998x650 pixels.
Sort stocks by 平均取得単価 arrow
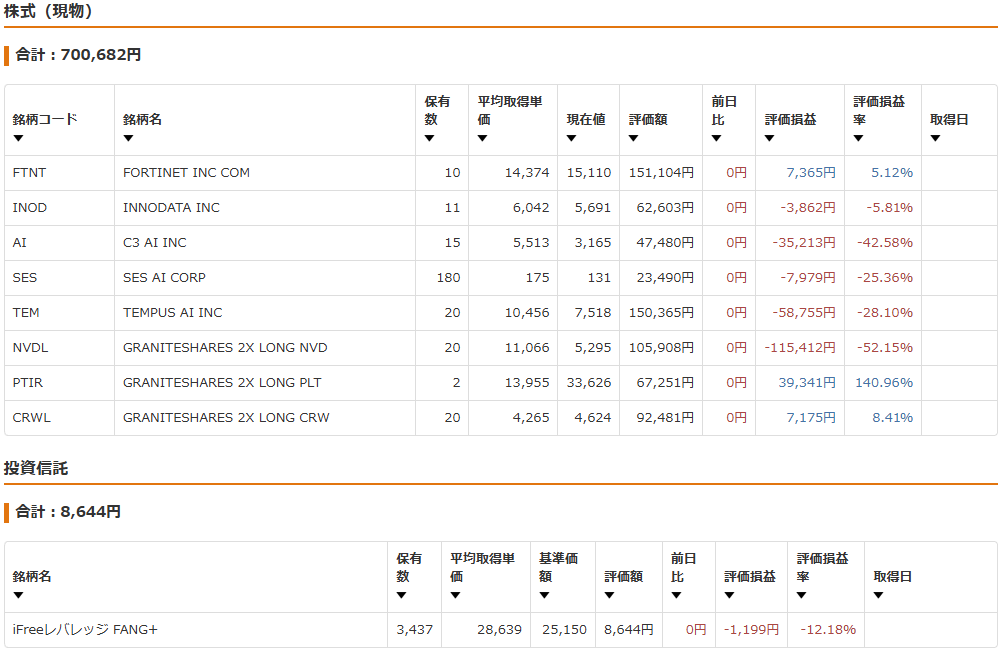click(x=482, y=138)
